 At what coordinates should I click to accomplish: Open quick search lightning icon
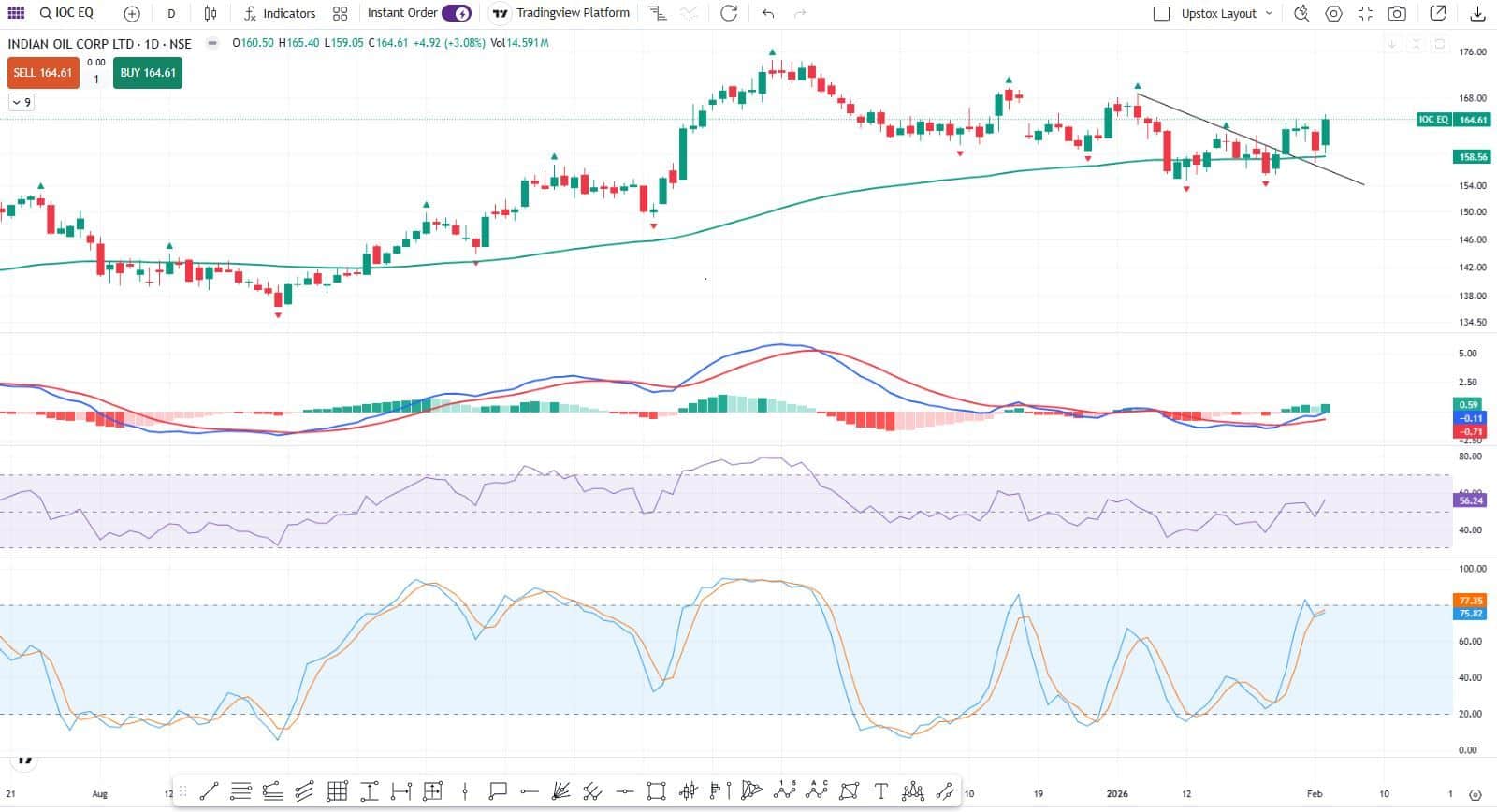1301,13
